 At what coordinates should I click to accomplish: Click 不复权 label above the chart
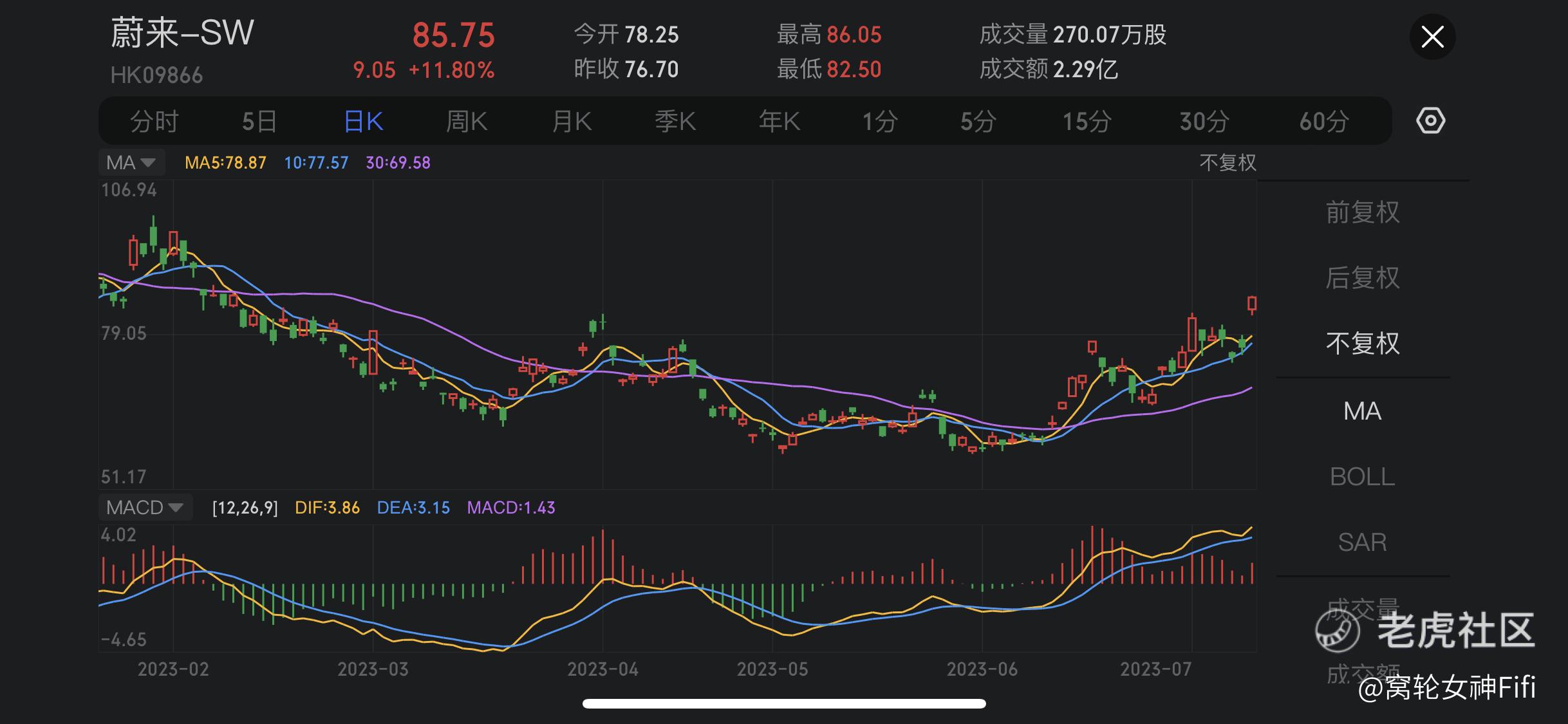coord(1227,163)
